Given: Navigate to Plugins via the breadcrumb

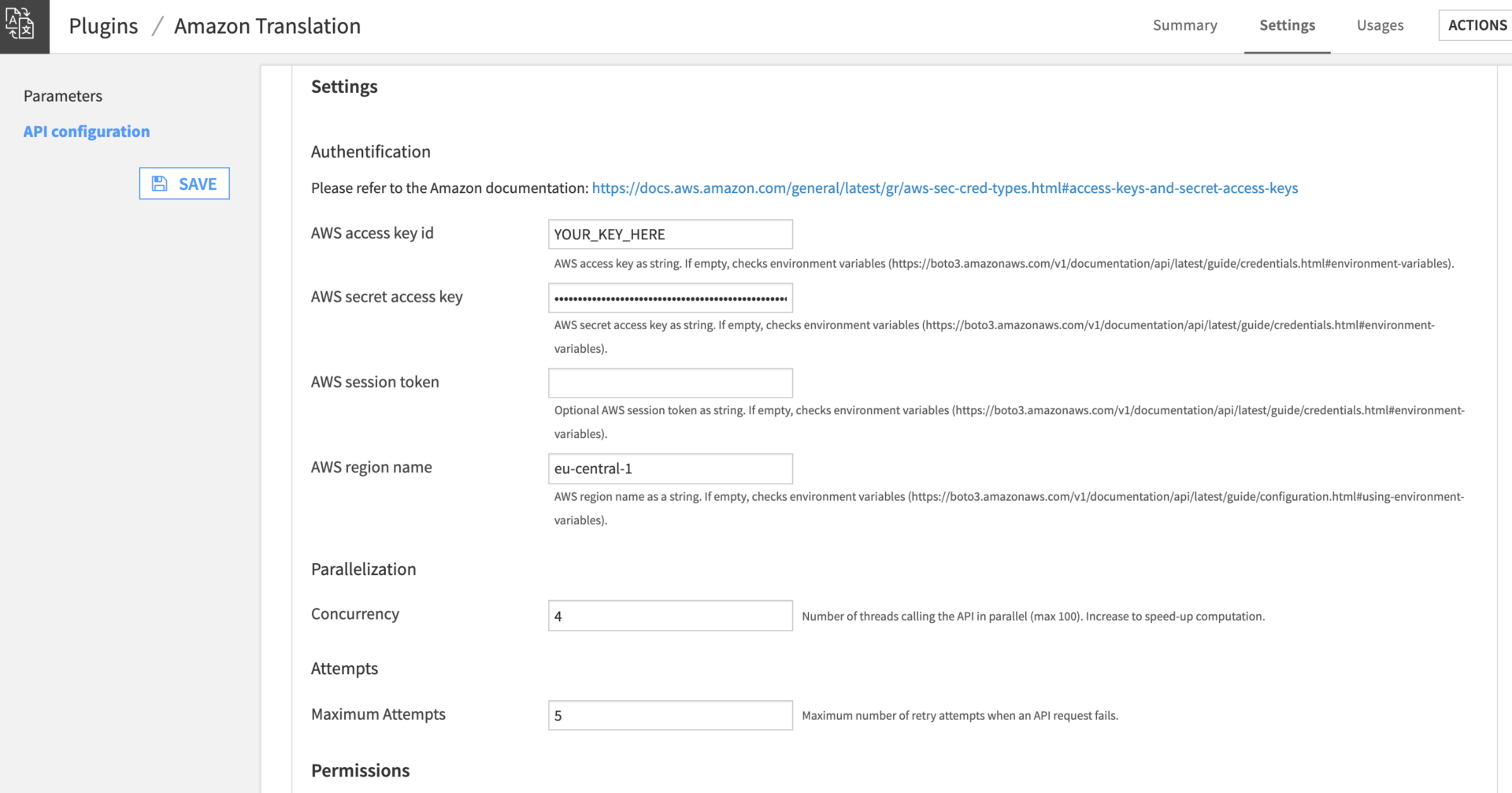Looking at the screenshot, I should pyautogui.click(x=103, y=25).
